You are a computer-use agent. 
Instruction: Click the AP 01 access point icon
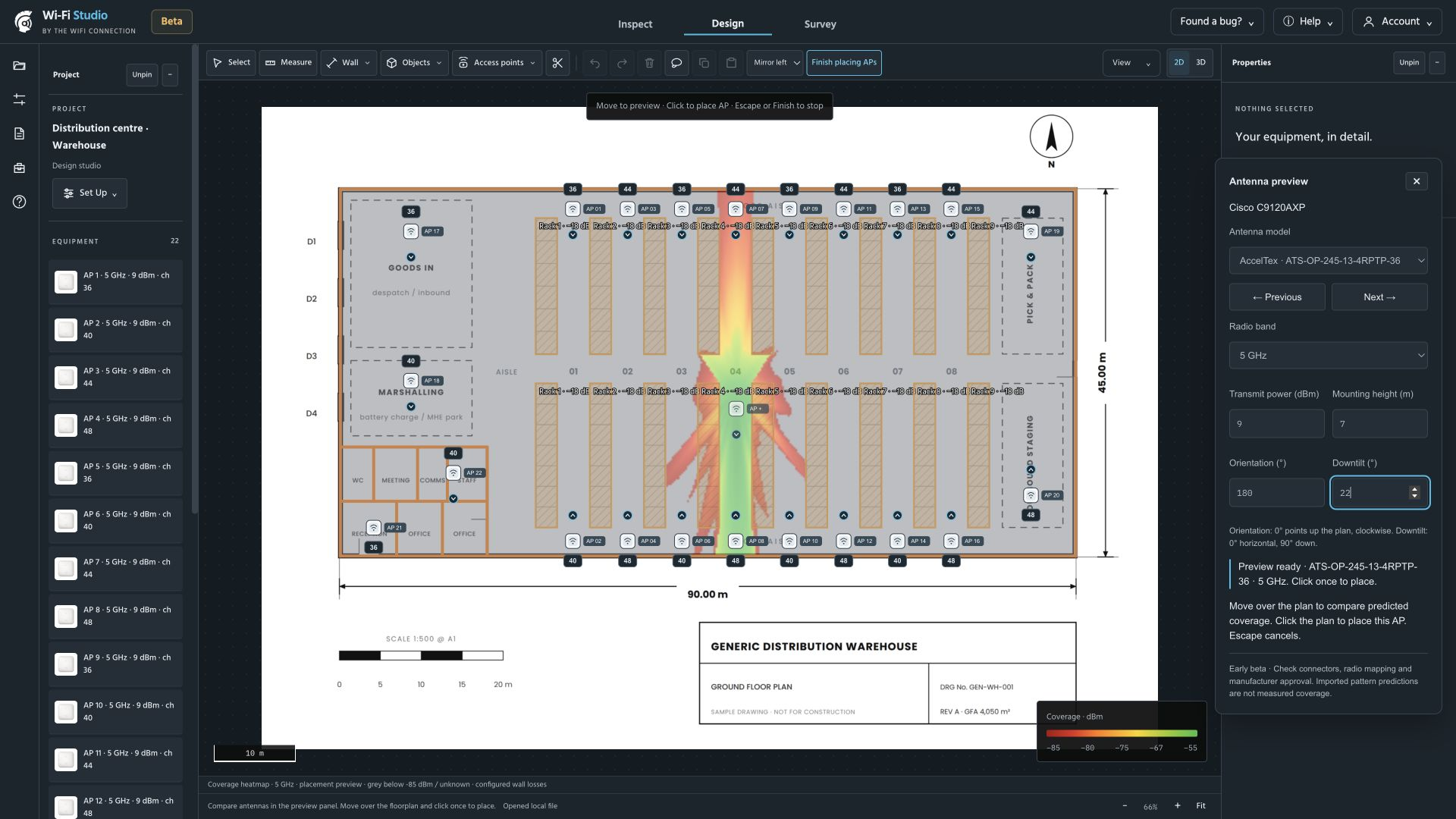click(573, 209)
